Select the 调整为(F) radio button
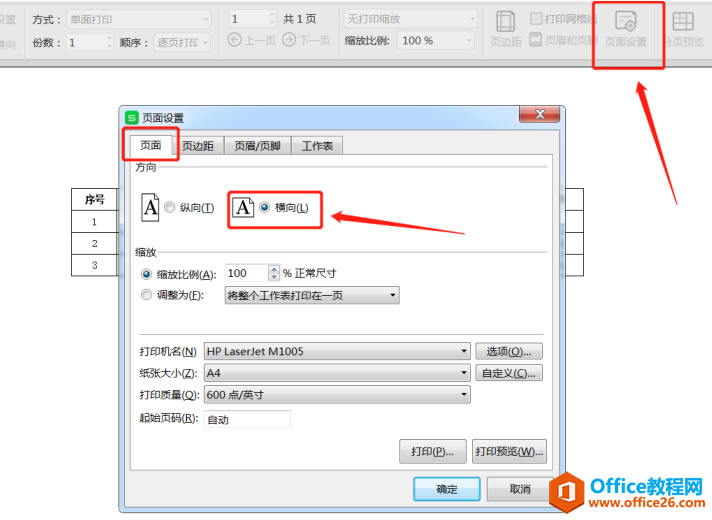 146,295
